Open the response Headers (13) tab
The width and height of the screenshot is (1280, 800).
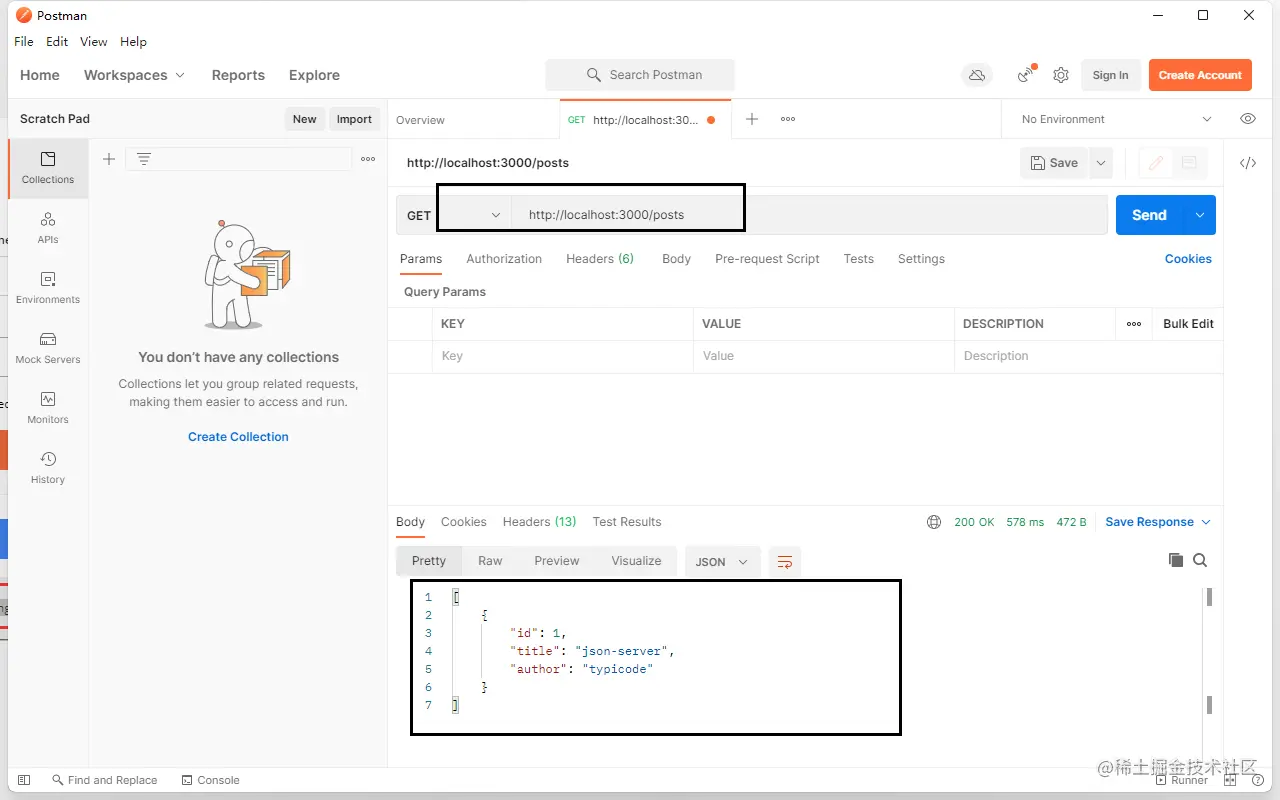pos(539,522)
